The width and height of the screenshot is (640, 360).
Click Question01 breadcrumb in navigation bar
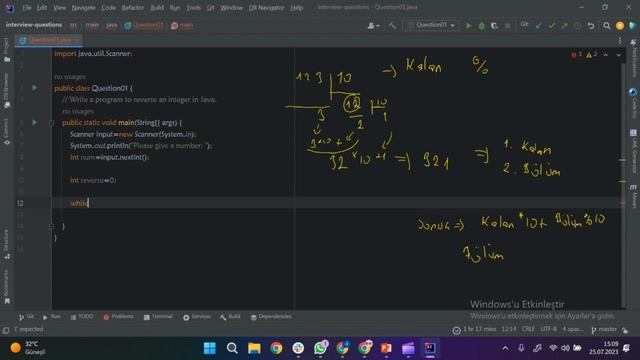pyautogui.click(x=144, y=25)
